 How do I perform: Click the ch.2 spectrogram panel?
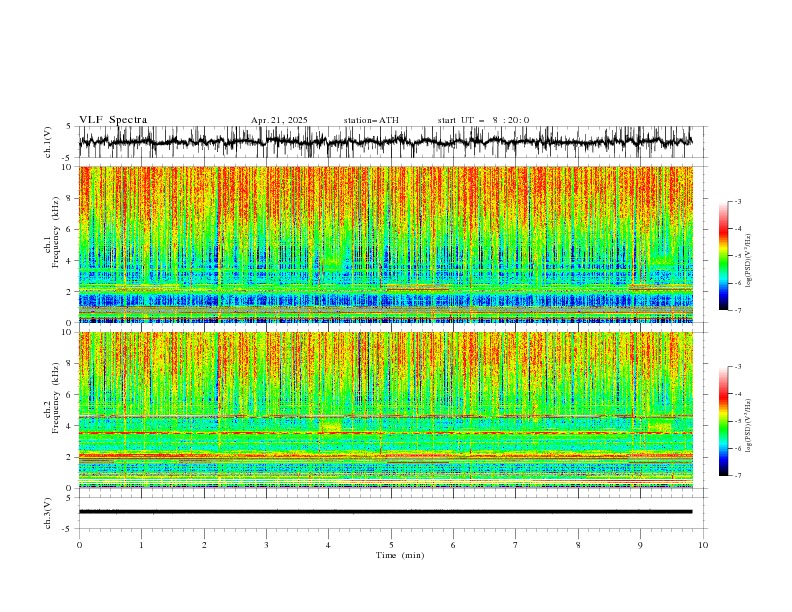386,410
